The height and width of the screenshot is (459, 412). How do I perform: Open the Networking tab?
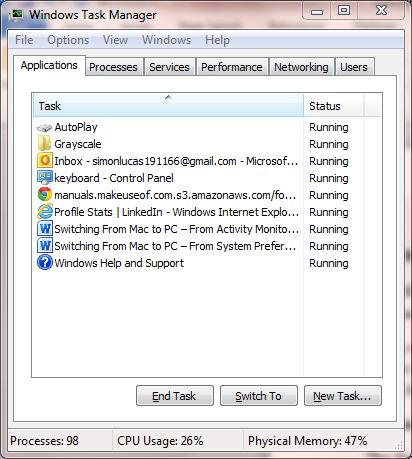(x=301, y=67)
